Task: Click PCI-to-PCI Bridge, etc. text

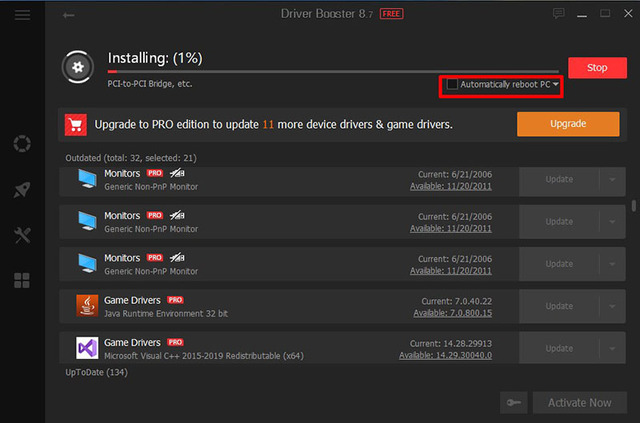Action: 150,84
